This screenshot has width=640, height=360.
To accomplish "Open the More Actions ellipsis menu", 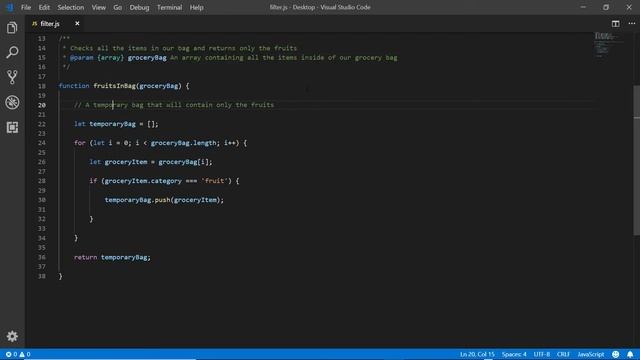I will click(631, 24).
